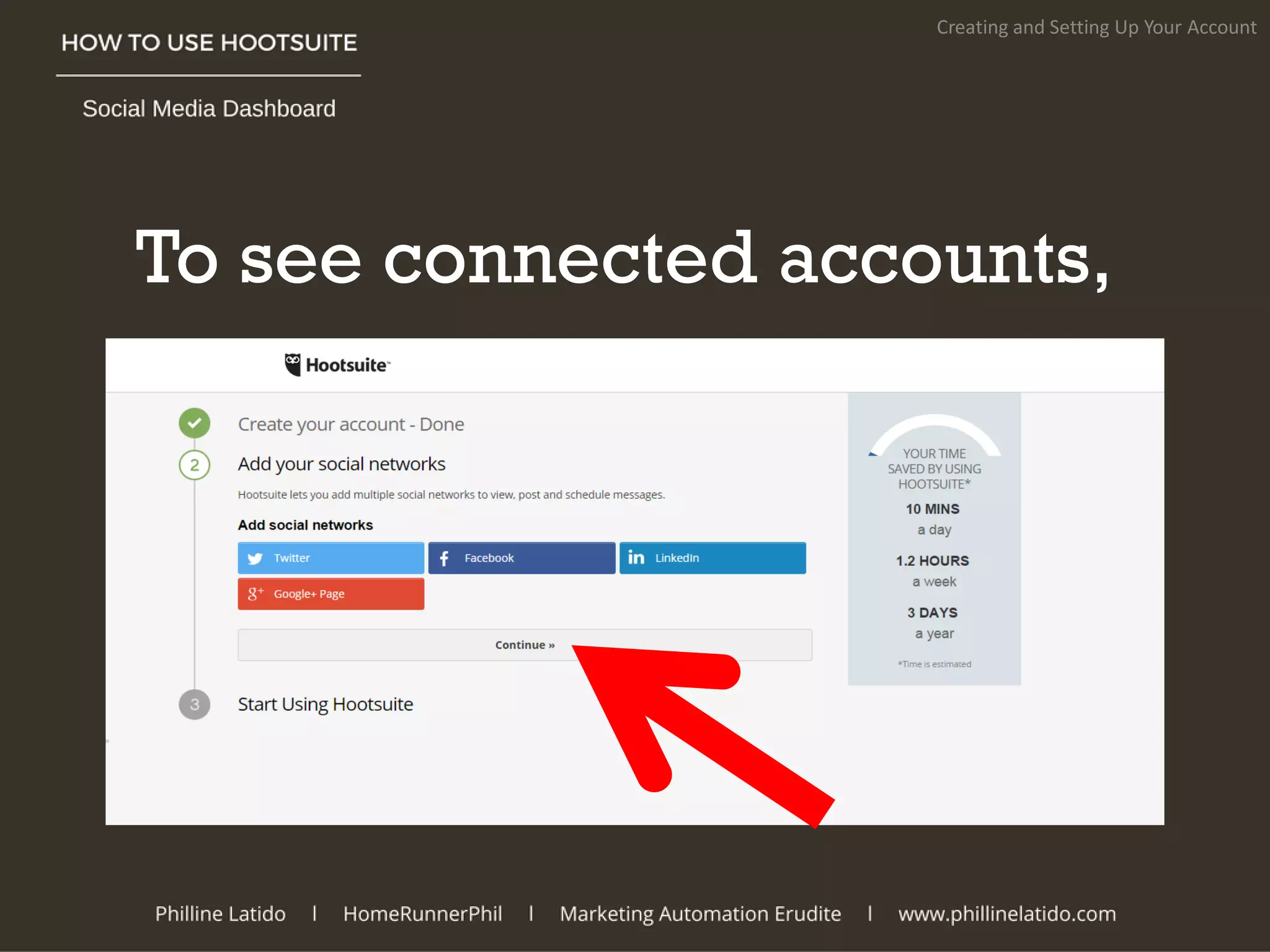Add a LinkedIn social network
1270x952 pixels.
pyautogui.click(x=713, y=558)
